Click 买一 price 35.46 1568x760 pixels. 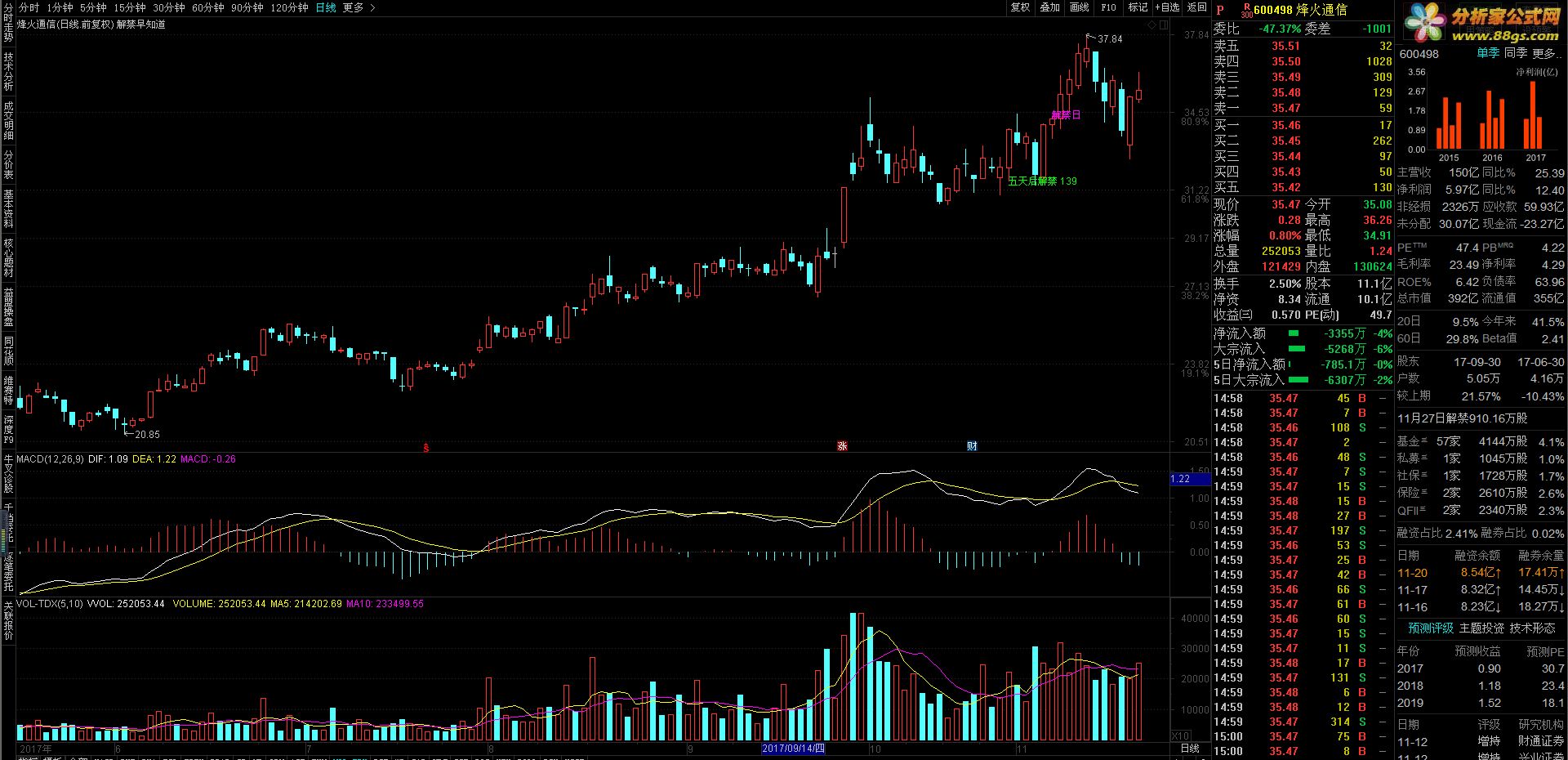click(x=1285, y=125)
